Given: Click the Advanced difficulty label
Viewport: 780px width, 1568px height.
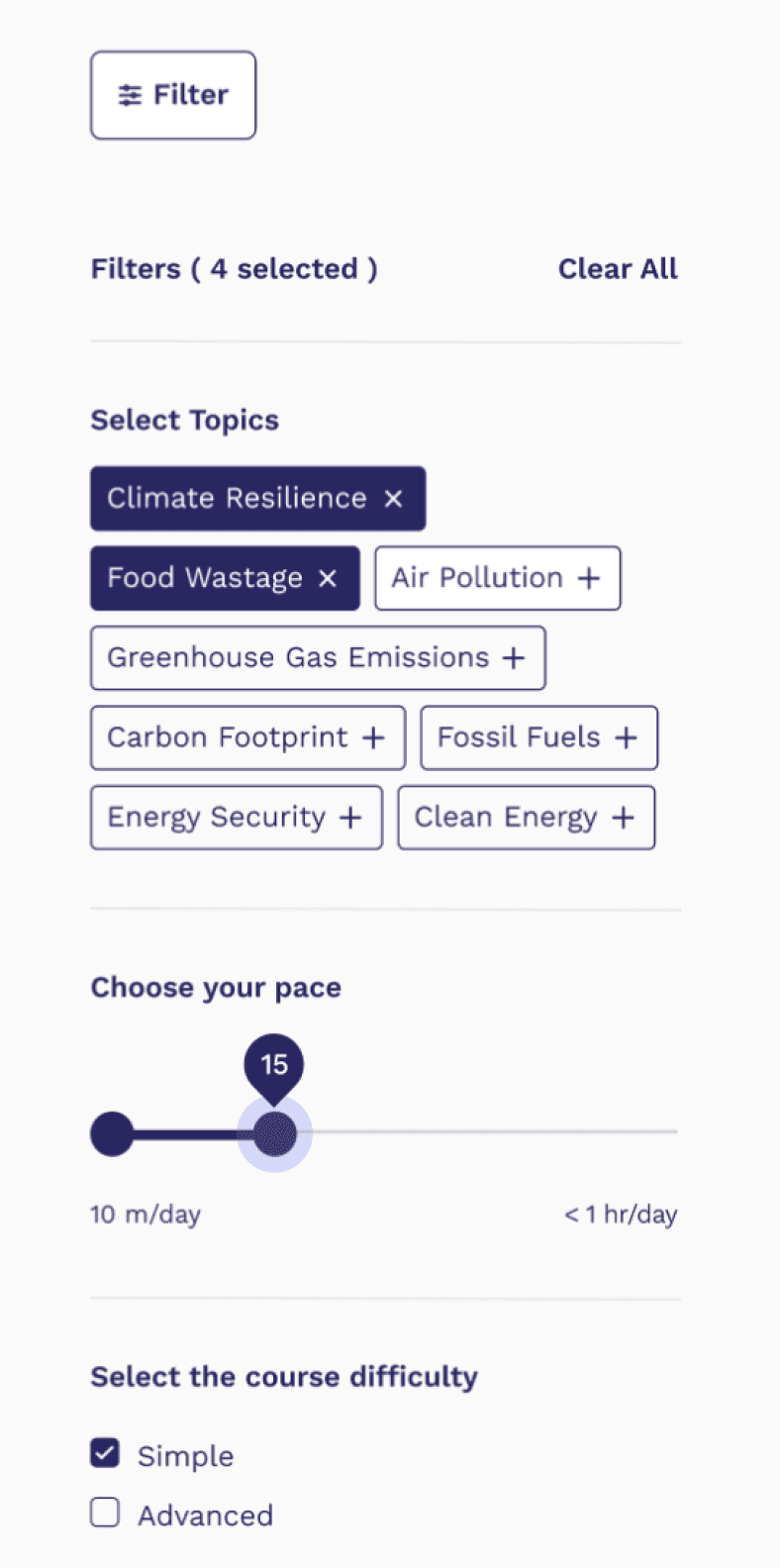Looking at the screenshot, I should [x=205, y=1516].
